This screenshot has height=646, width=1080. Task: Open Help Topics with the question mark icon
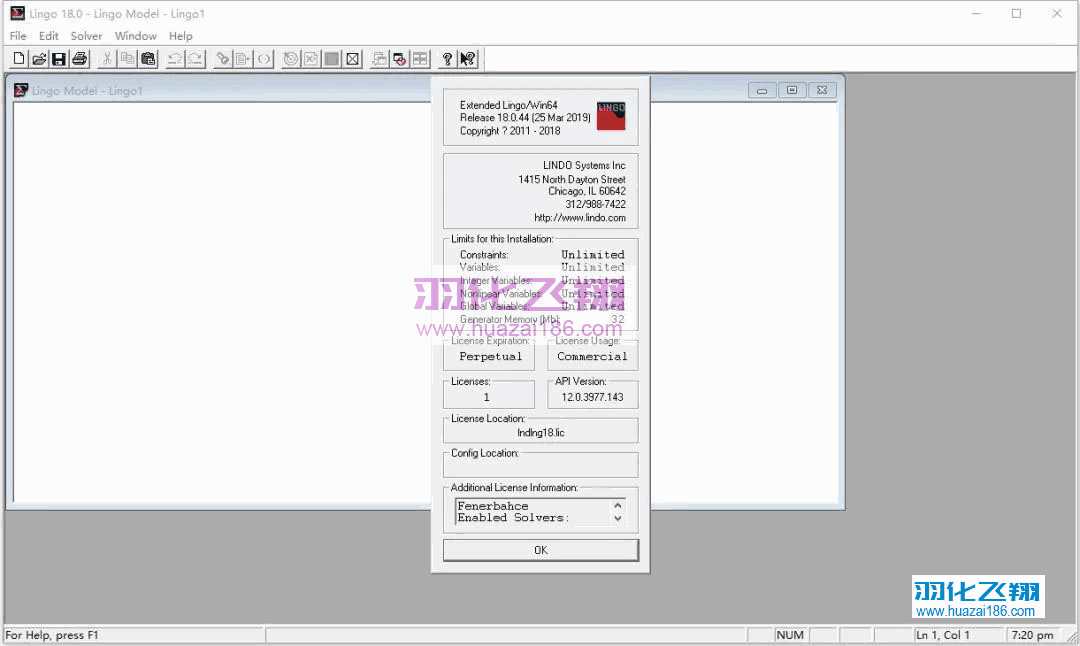(447, 59)
